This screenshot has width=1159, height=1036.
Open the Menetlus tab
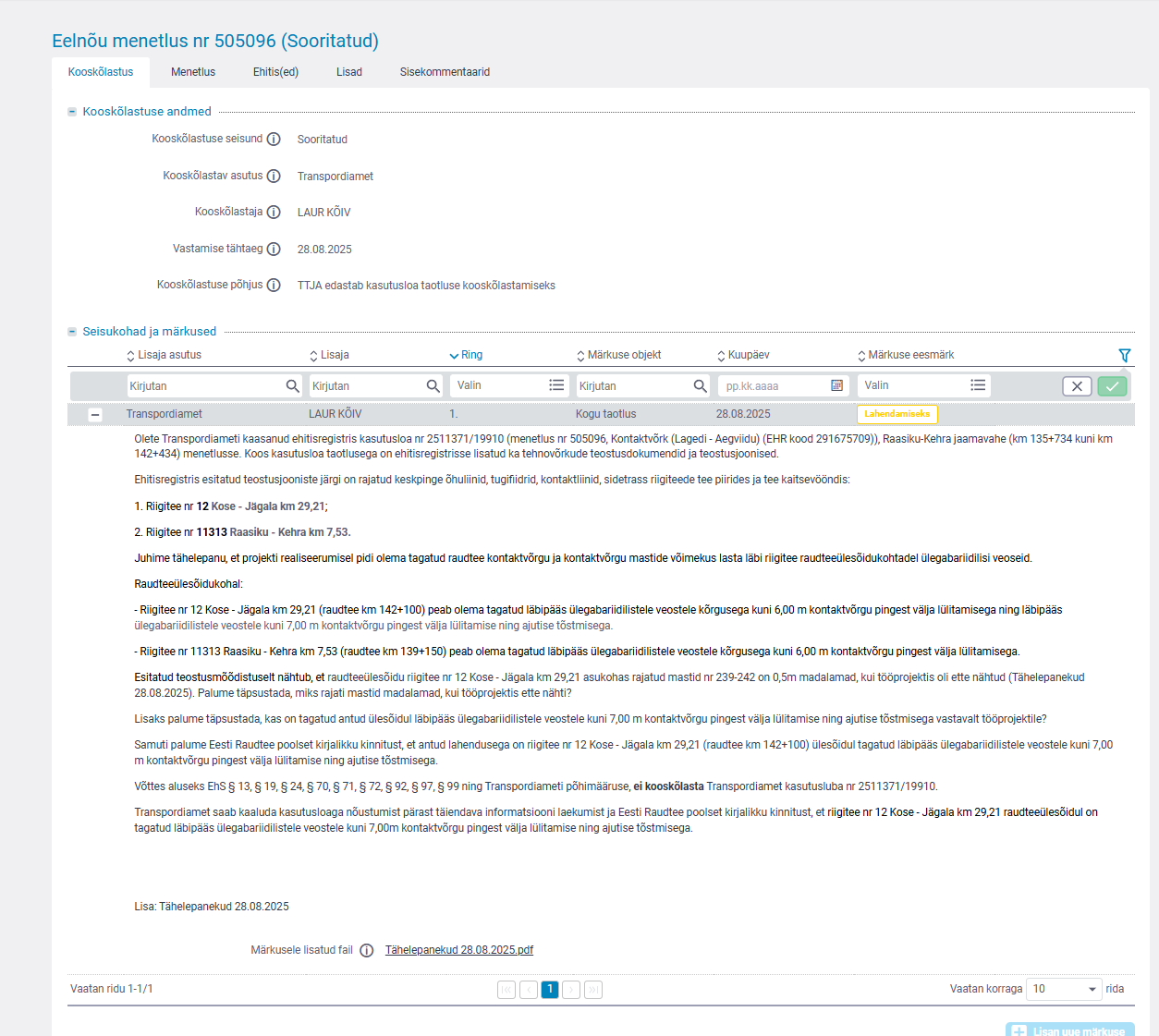click(193, 72)
